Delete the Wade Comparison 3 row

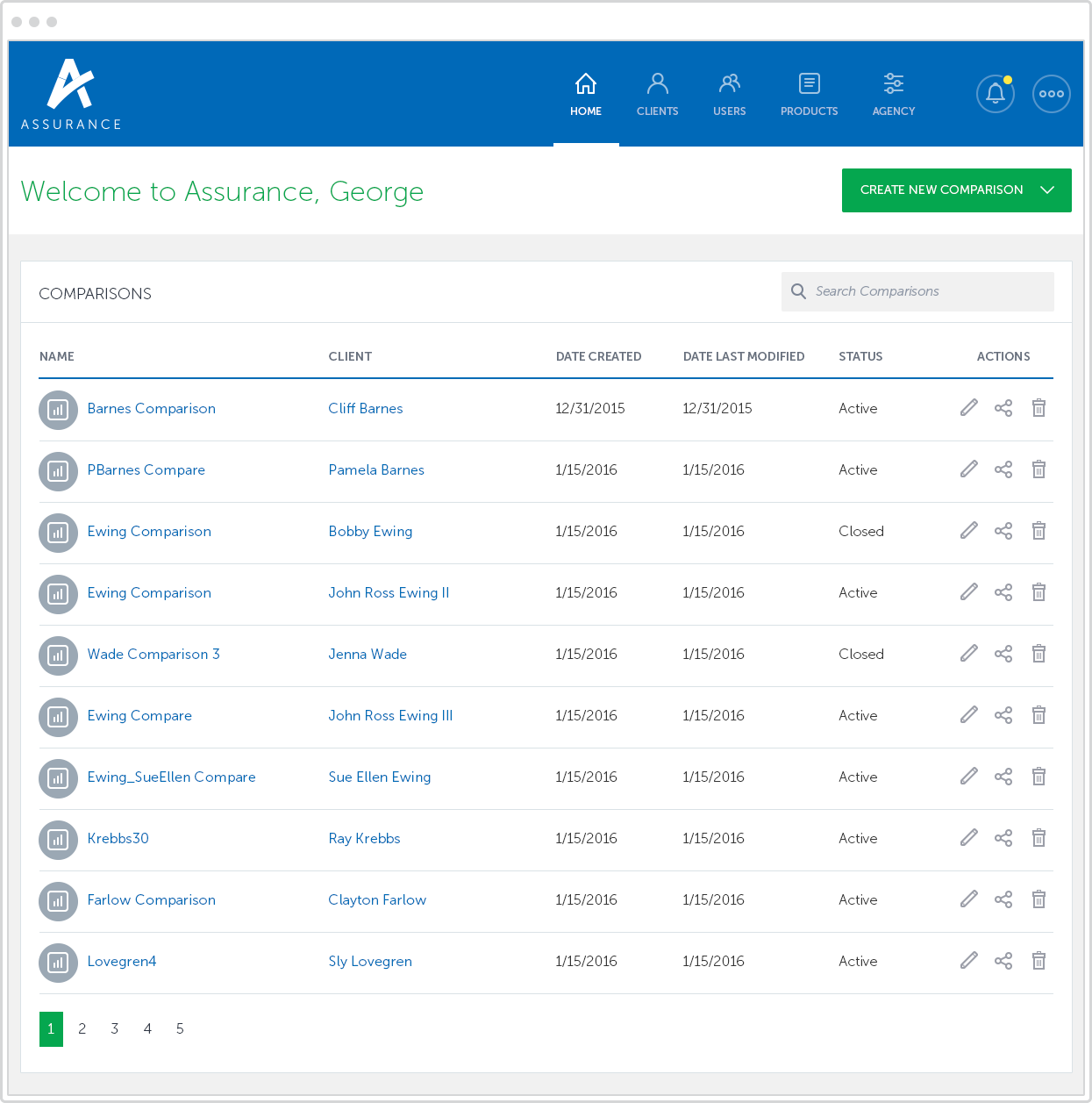(x=1038, y=654)
